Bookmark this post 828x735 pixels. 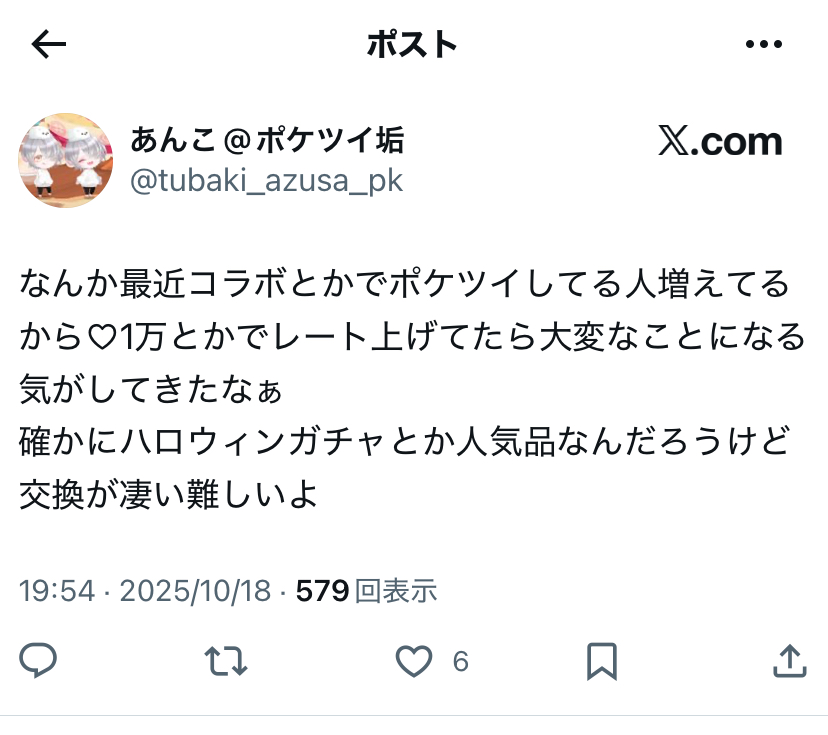[602, 661]
